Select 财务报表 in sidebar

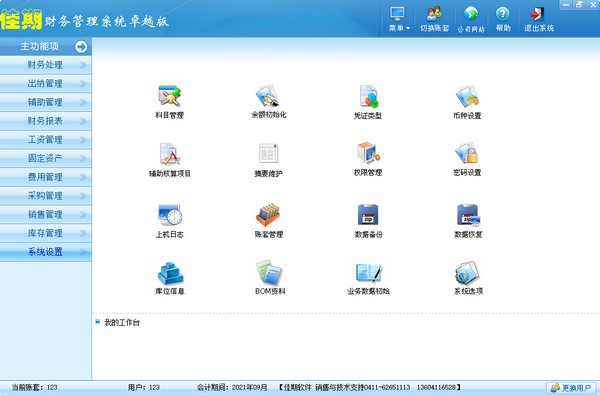[x=46, y=121]
